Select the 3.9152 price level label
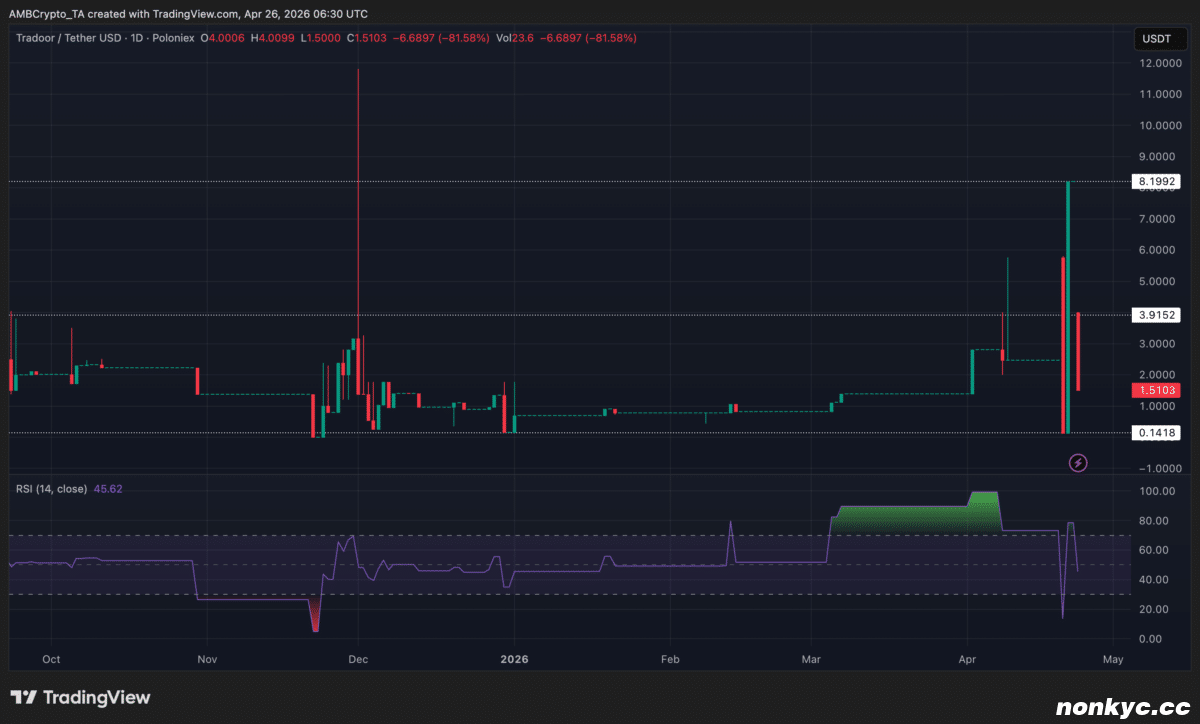1200x724 pixels. [1157, 315]
